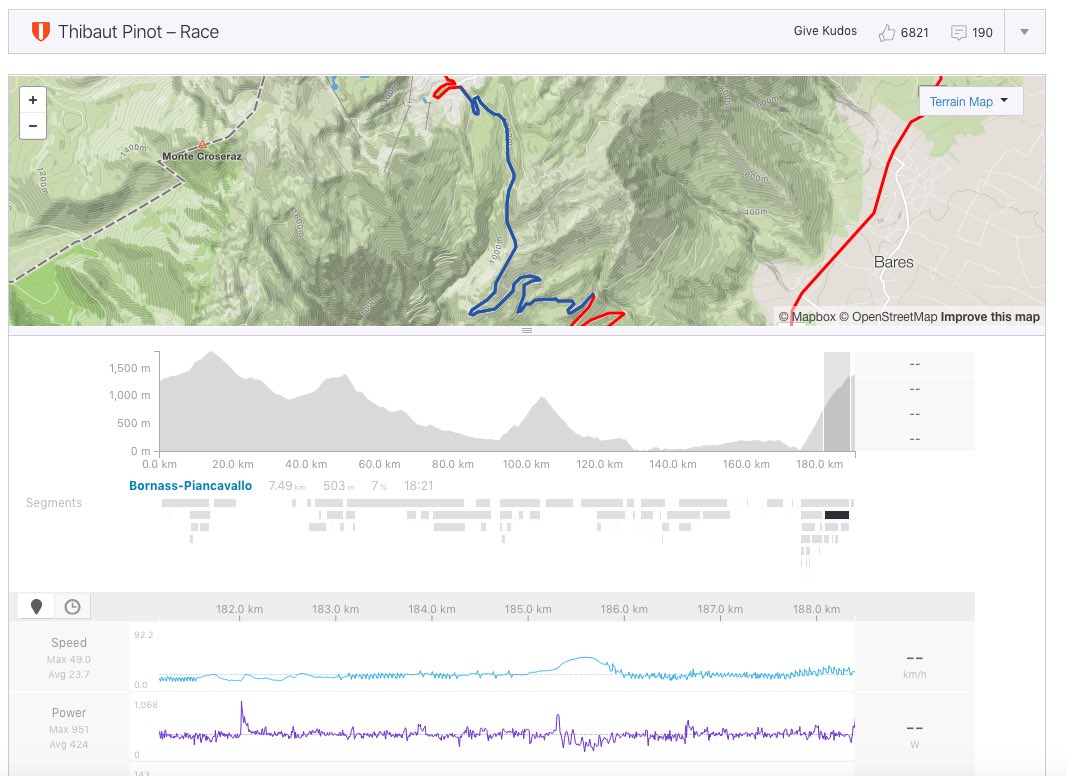Zoom out on the map
Image resolution: width=1067 pixels, height=776 pixels.
click(x=33, y=126)
